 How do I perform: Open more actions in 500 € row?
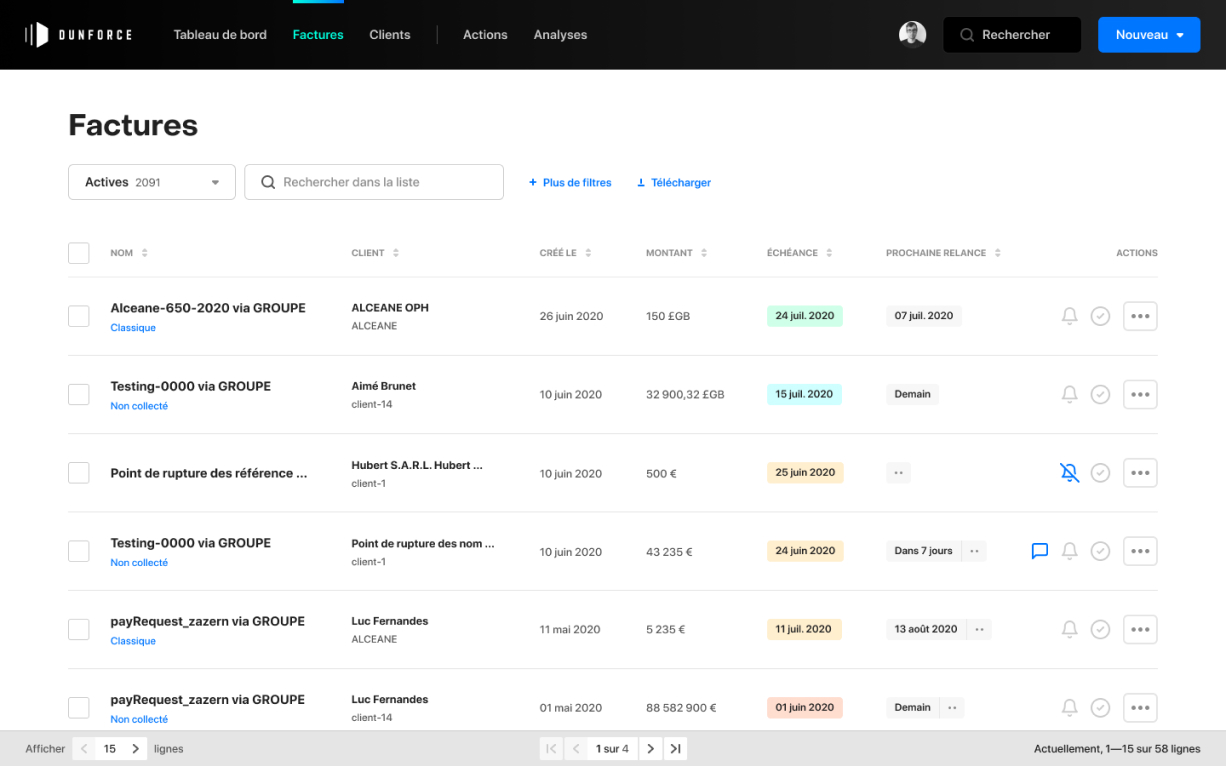point(1140,473)
